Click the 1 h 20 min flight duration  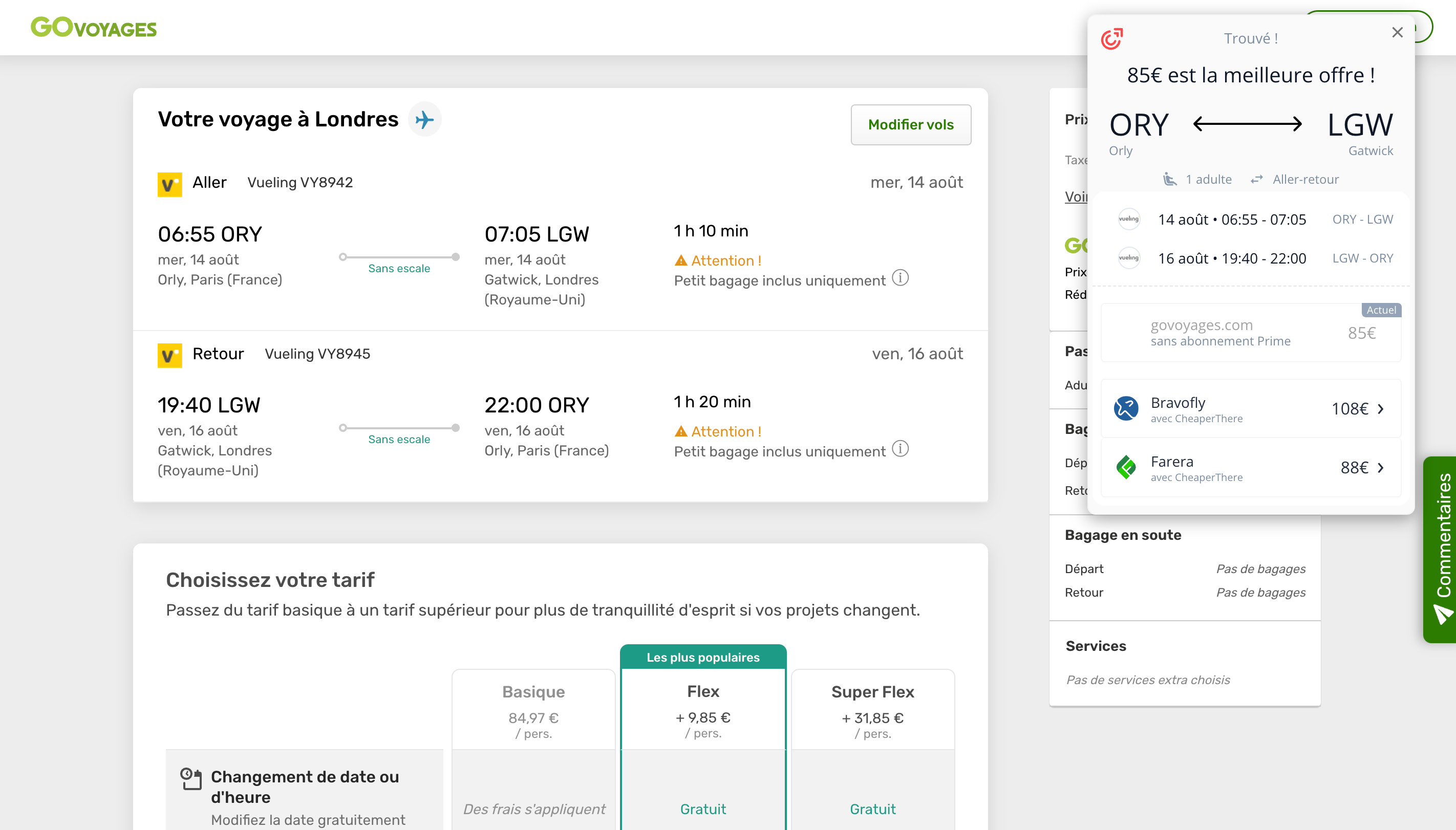coord(712,402)
